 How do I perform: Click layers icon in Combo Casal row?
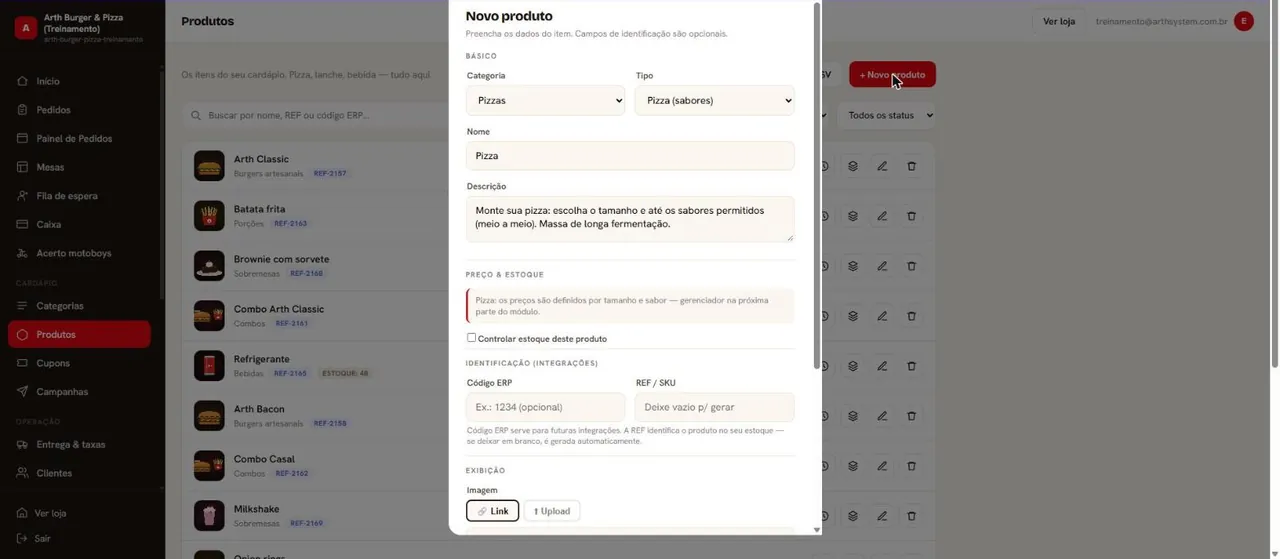pos(853,466)
